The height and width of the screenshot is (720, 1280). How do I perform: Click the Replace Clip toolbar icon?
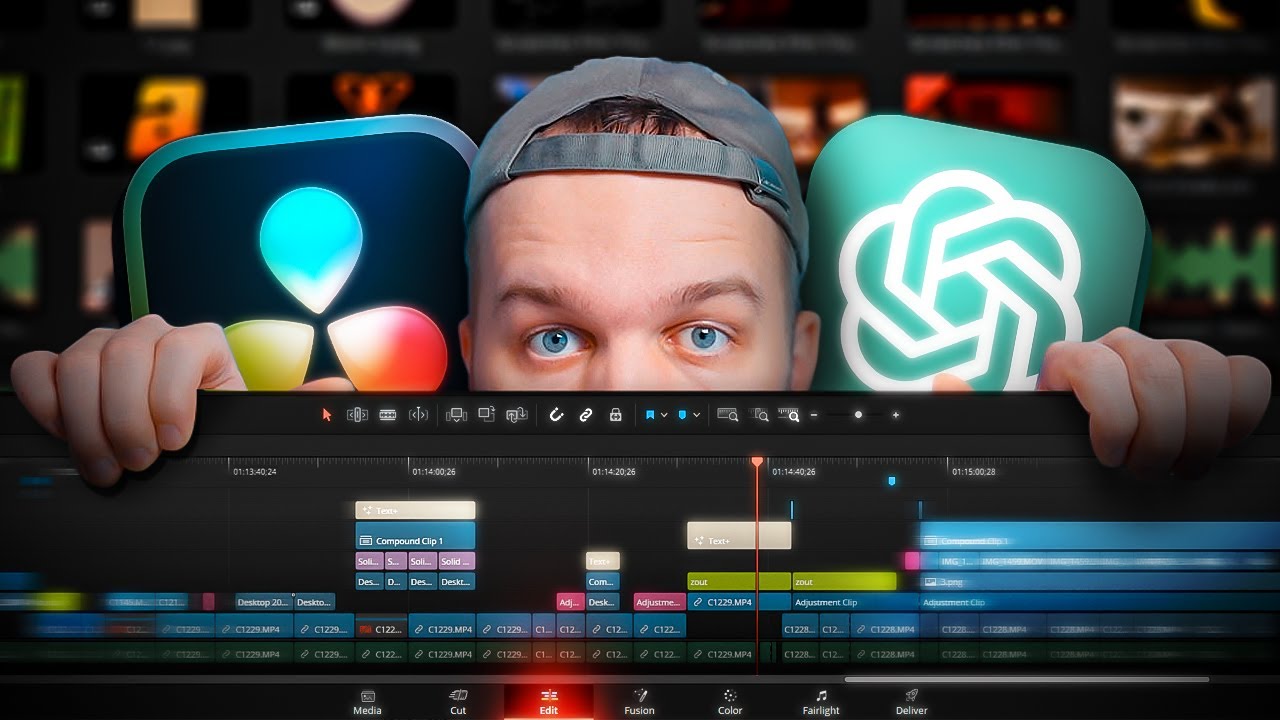click(x=517, y=415)
